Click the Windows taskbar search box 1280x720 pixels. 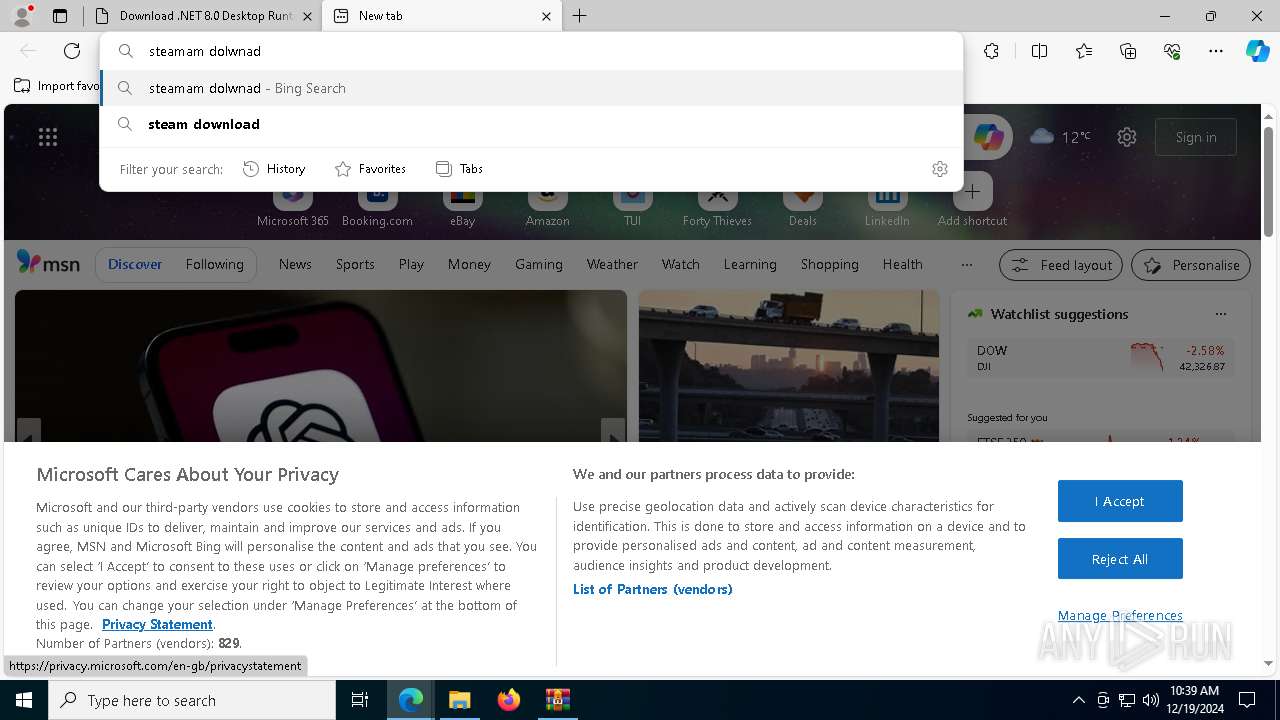(x=192, y=700)
